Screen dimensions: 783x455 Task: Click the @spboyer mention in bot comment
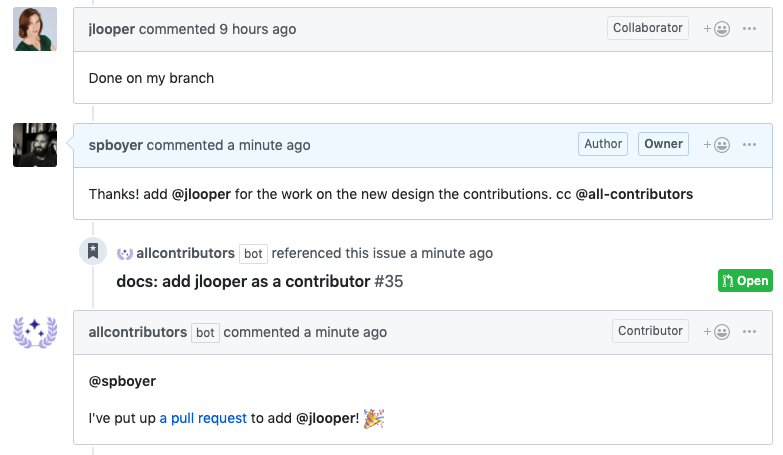122,381
